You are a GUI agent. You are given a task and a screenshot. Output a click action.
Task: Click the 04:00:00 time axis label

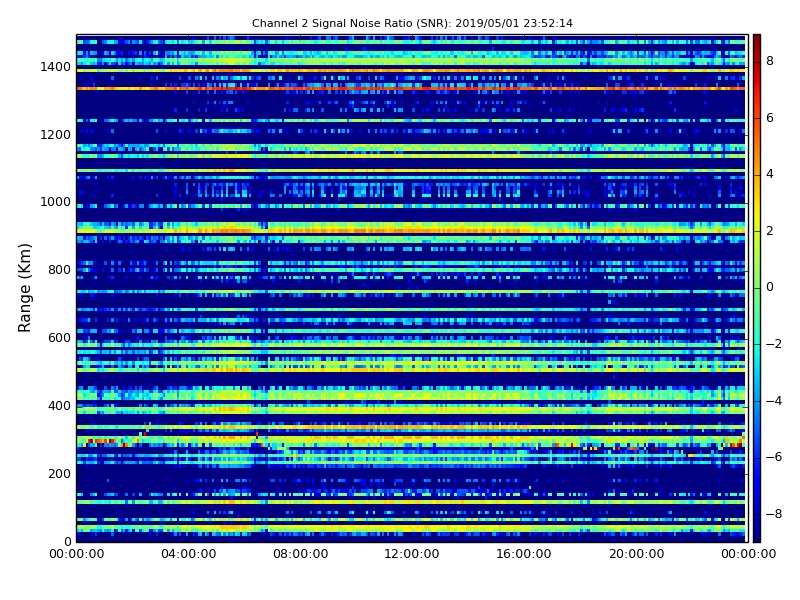pyautogui.click(x=189, y=554)
